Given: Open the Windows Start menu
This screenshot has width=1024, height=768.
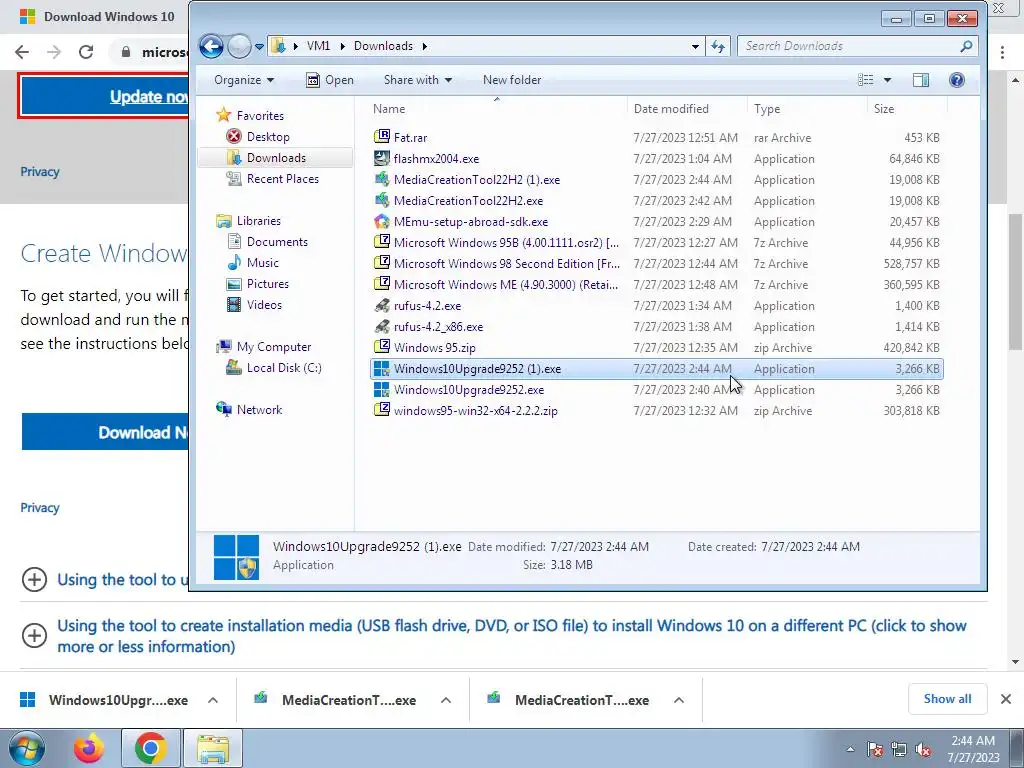Looking at the screenshot, I should click(x=26, y=748).
